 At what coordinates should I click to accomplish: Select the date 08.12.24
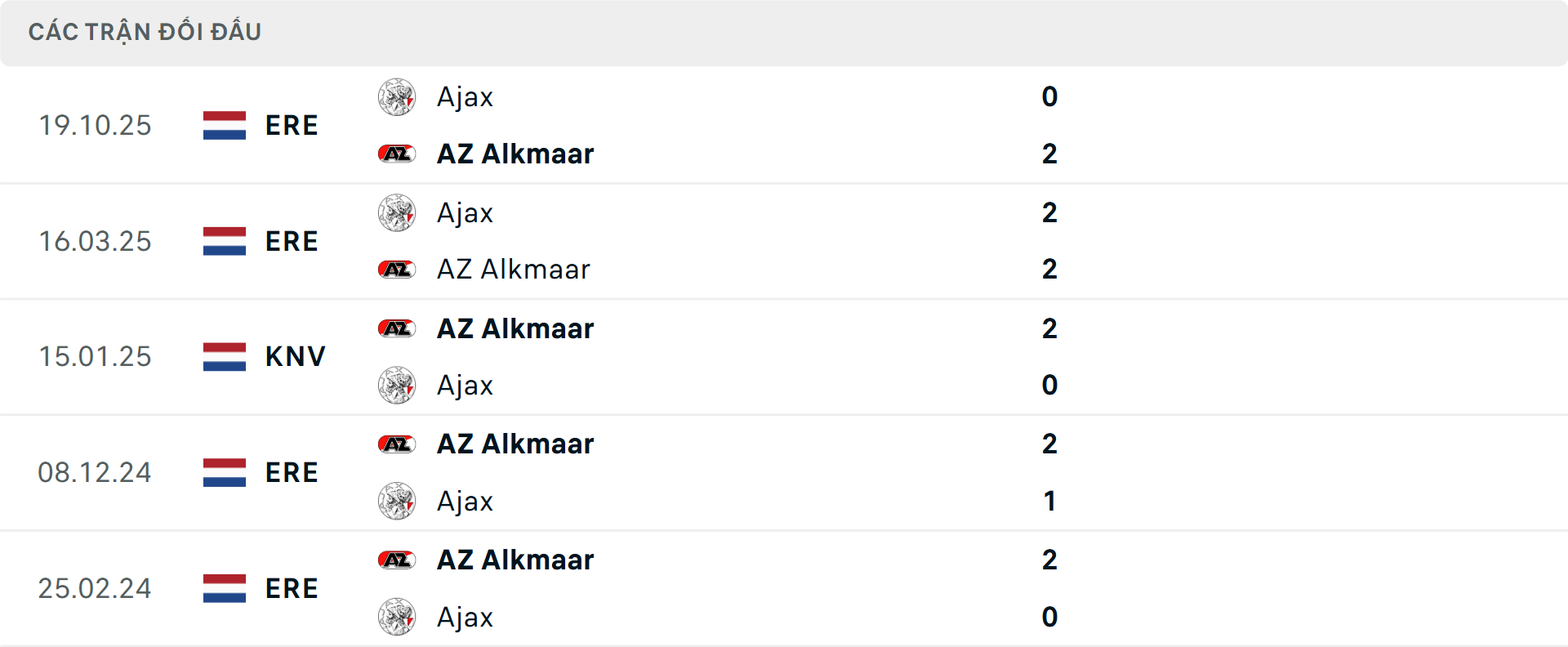pos(95,472)
